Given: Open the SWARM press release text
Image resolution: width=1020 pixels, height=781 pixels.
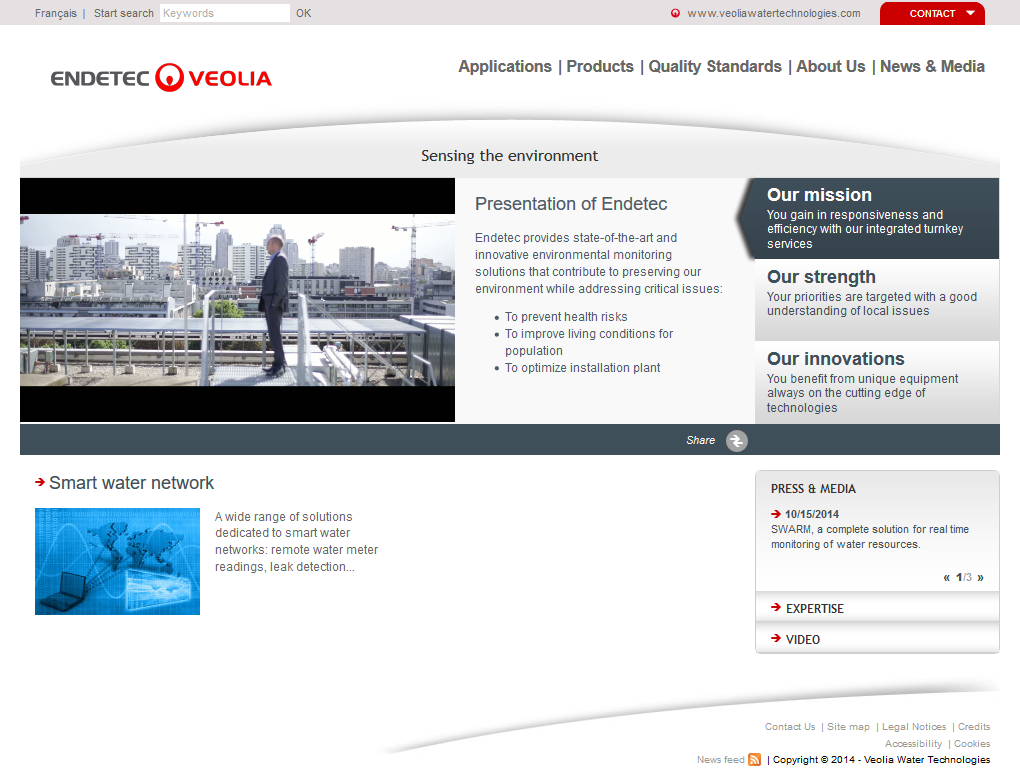Looking at the screenshot, I should click(x=870, y=537).
